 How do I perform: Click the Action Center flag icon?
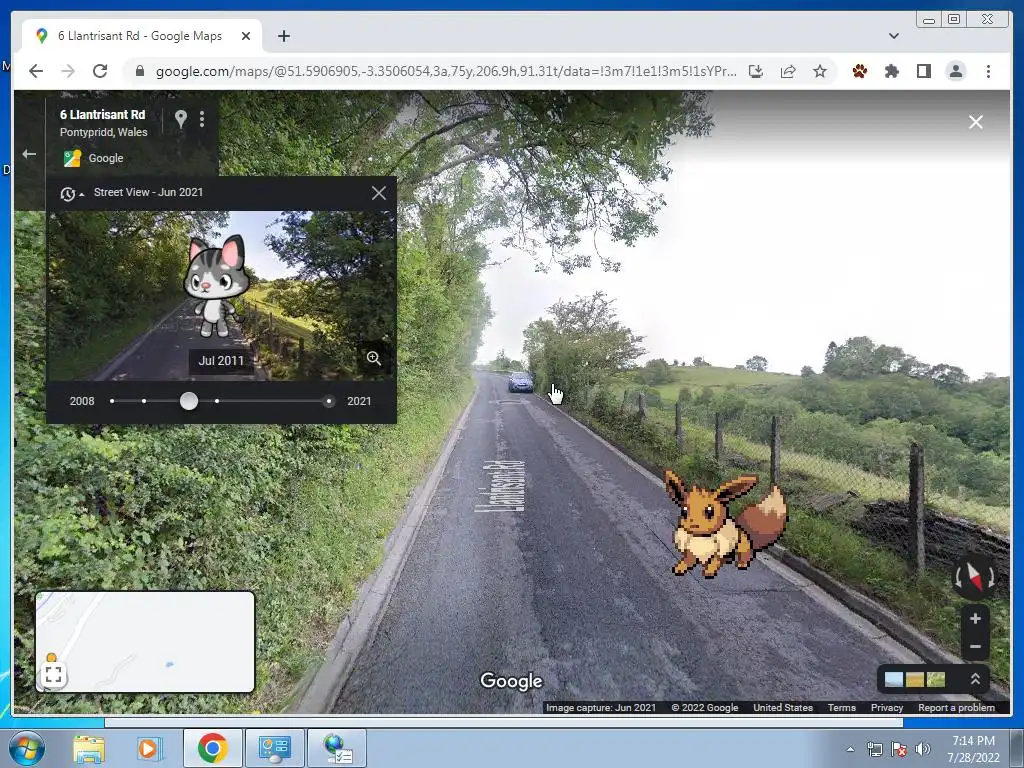(x=899, y=749)
